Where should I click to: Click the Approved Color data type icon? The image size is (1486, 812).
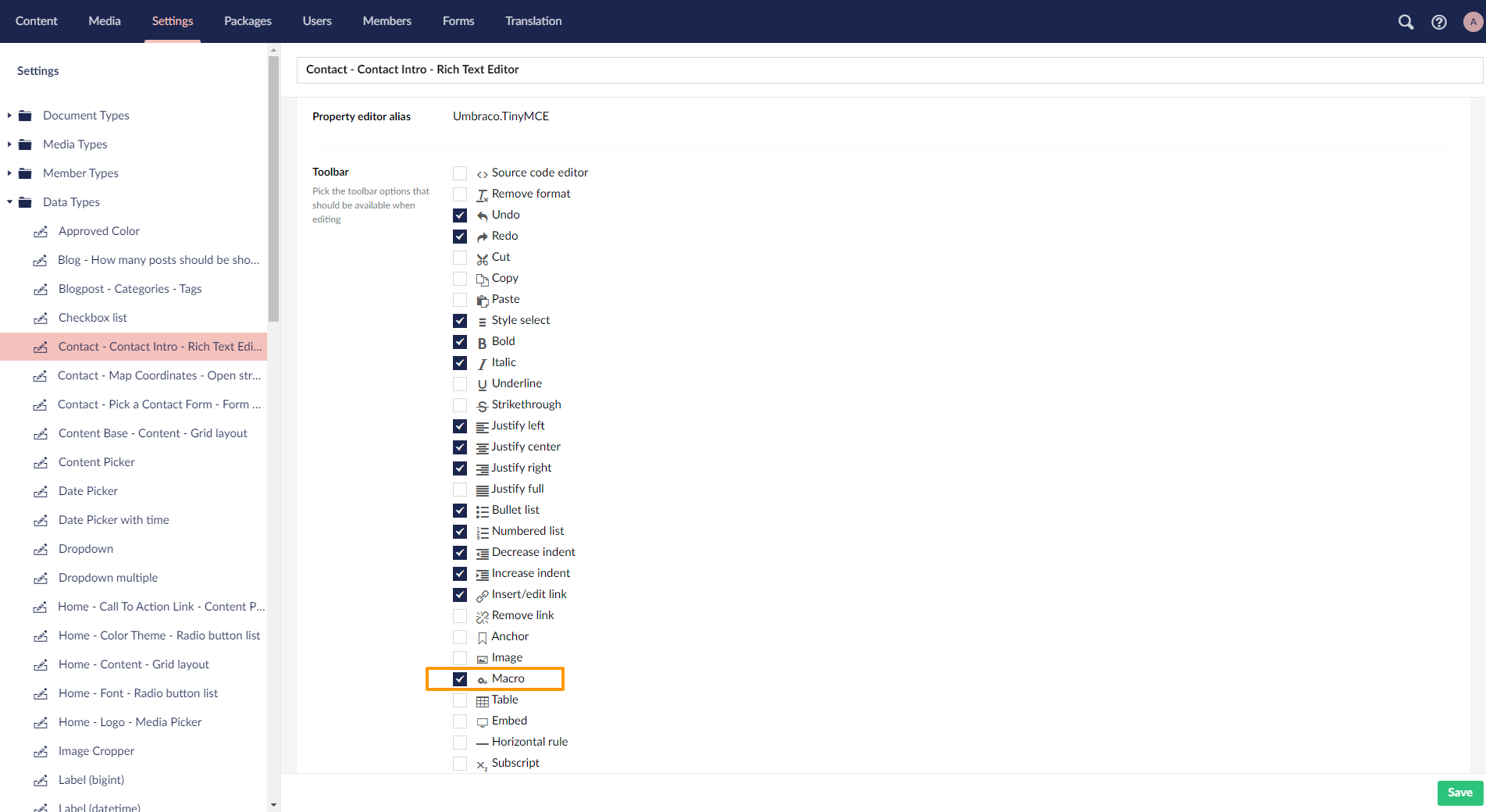[41, 232]
